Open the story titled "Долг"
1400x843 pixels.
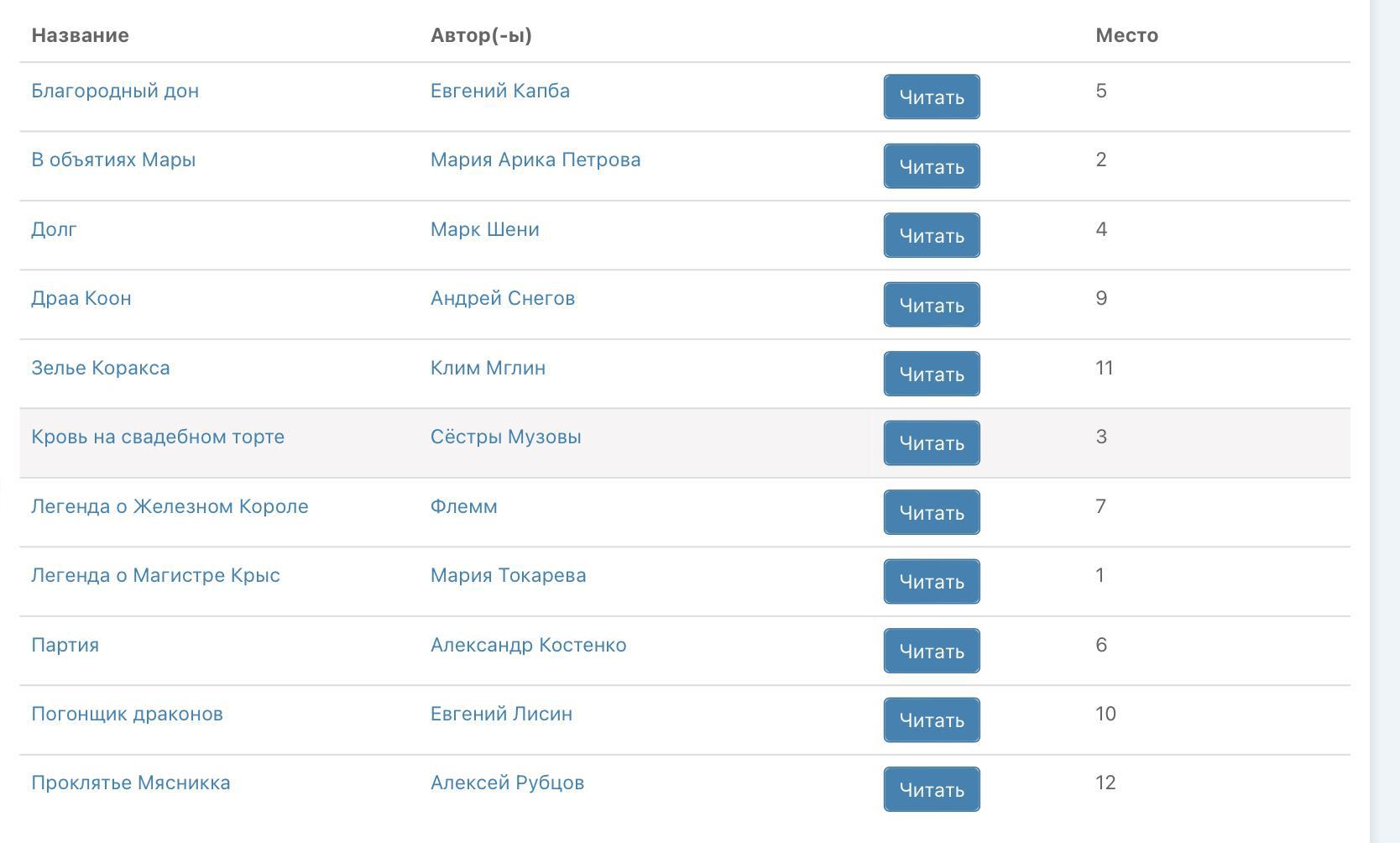[x=54, y=229]
